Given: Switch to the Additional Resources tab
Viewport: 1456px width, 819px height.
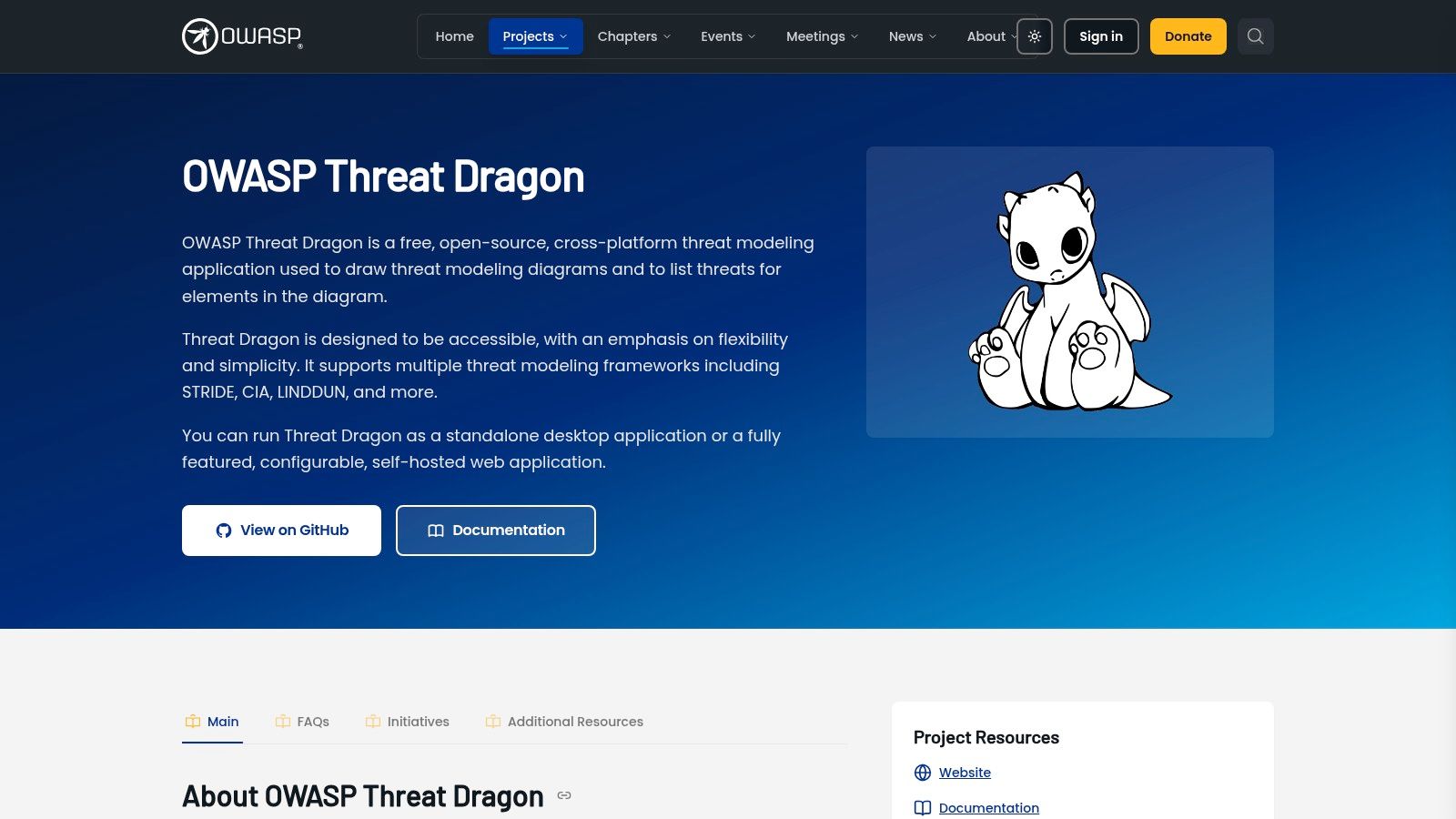Looking at the screenshot, I should [564, 722].
